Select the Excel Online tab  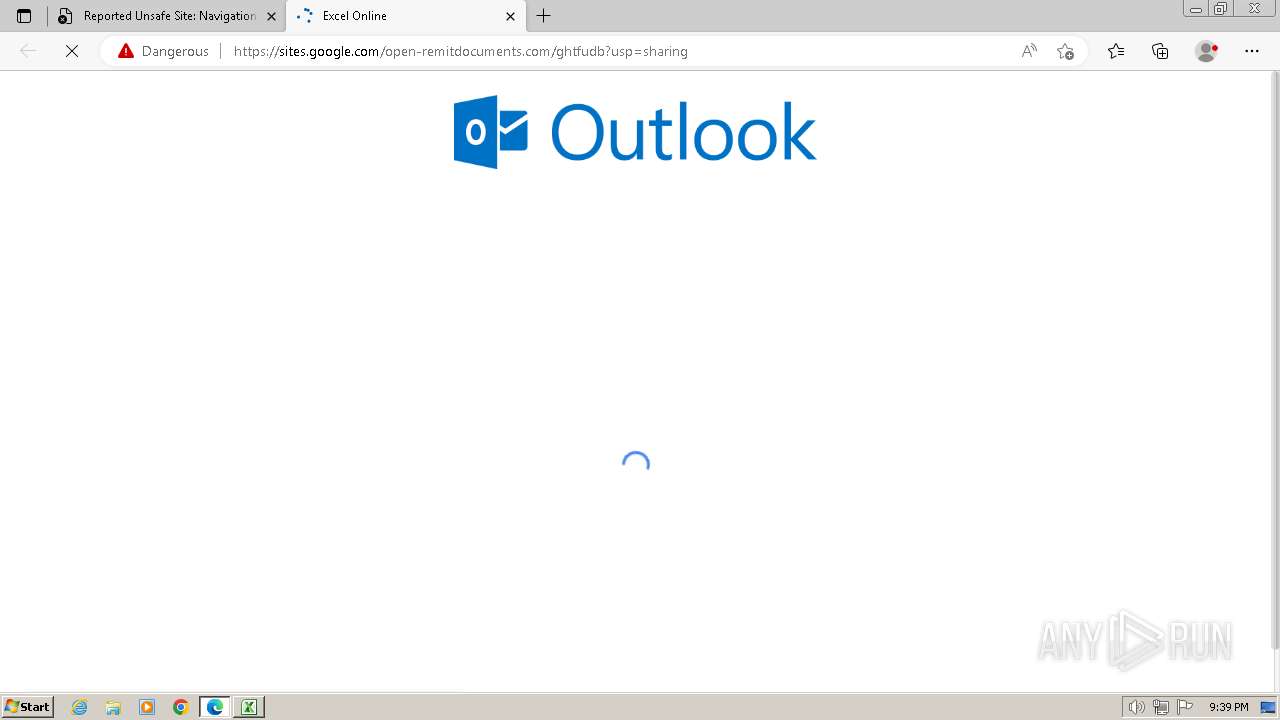pos(405,16)
